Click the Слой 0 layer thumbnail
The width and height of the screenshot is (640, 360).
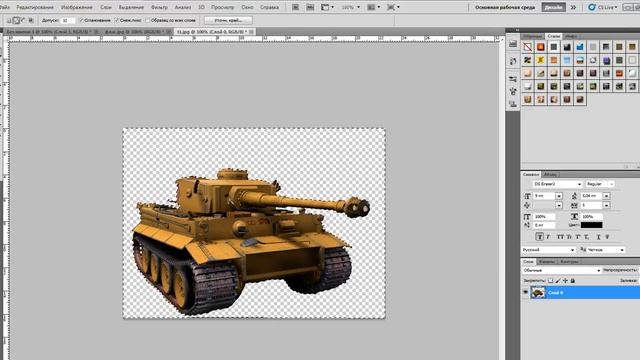tap(538, 292)
